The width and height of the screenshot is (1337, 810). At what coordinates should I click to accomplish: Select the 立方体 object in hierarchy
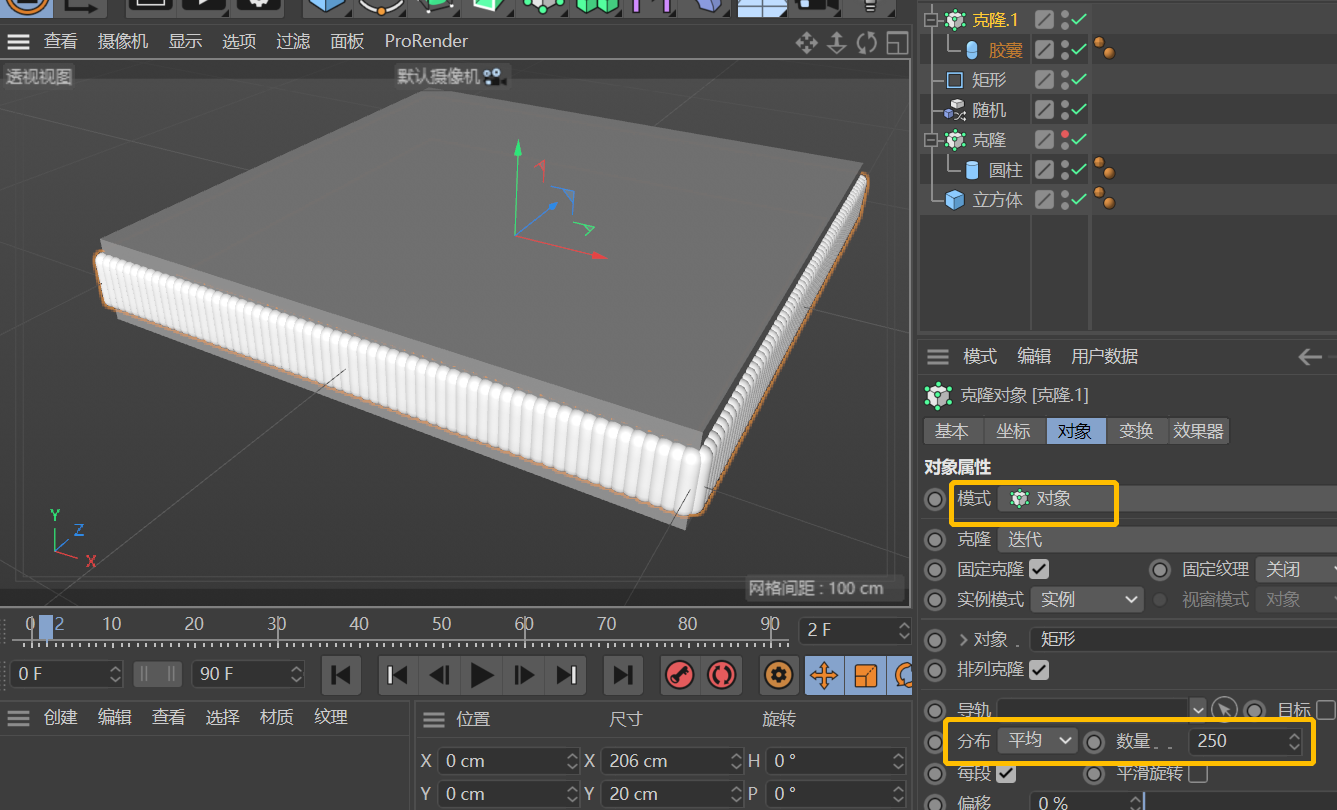(997, 200)
